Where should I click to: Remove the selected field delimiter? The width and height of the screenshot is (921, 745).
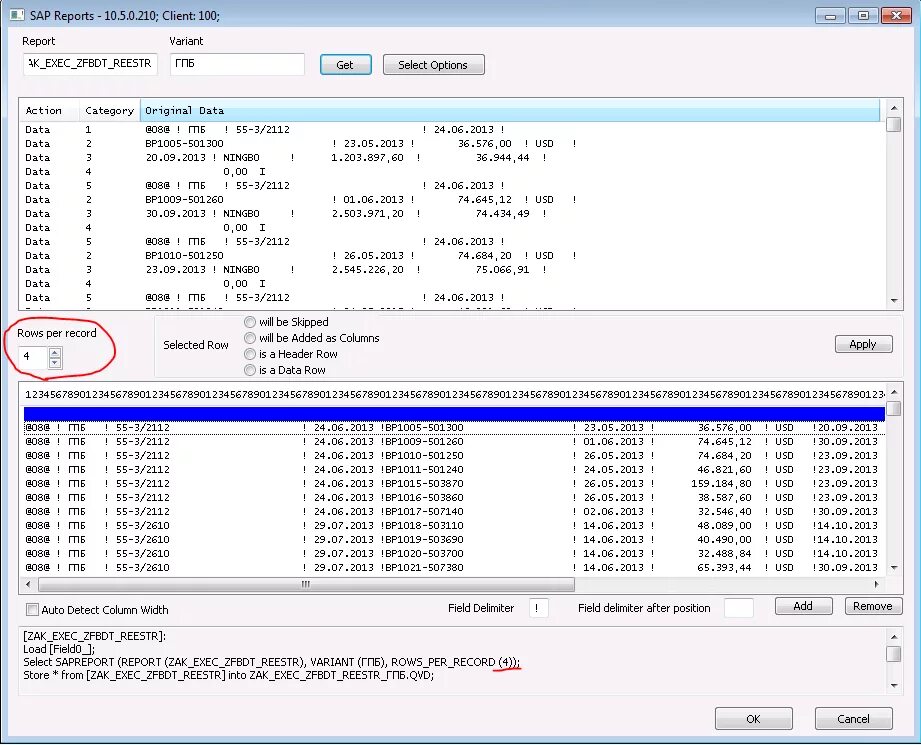point(872,606)
